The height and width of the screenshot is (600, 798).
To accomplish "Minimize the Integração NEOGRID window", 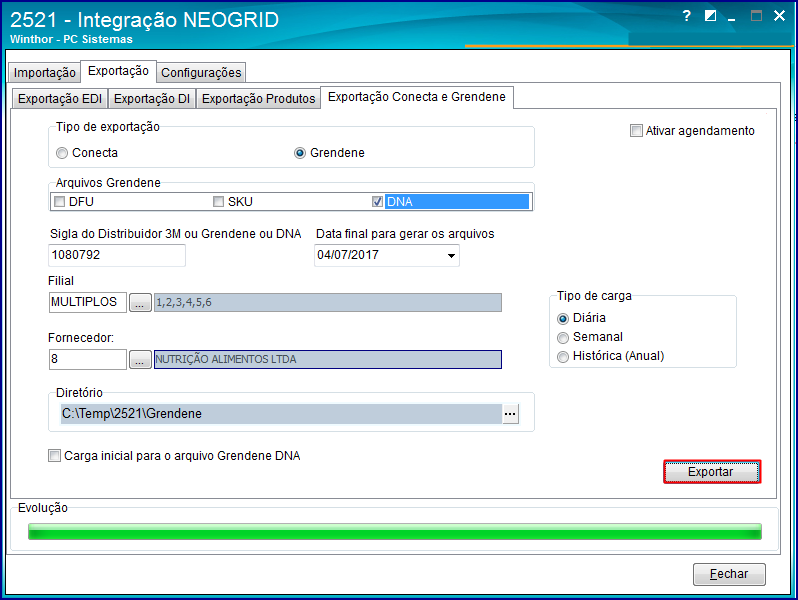I will coord(732,17).
